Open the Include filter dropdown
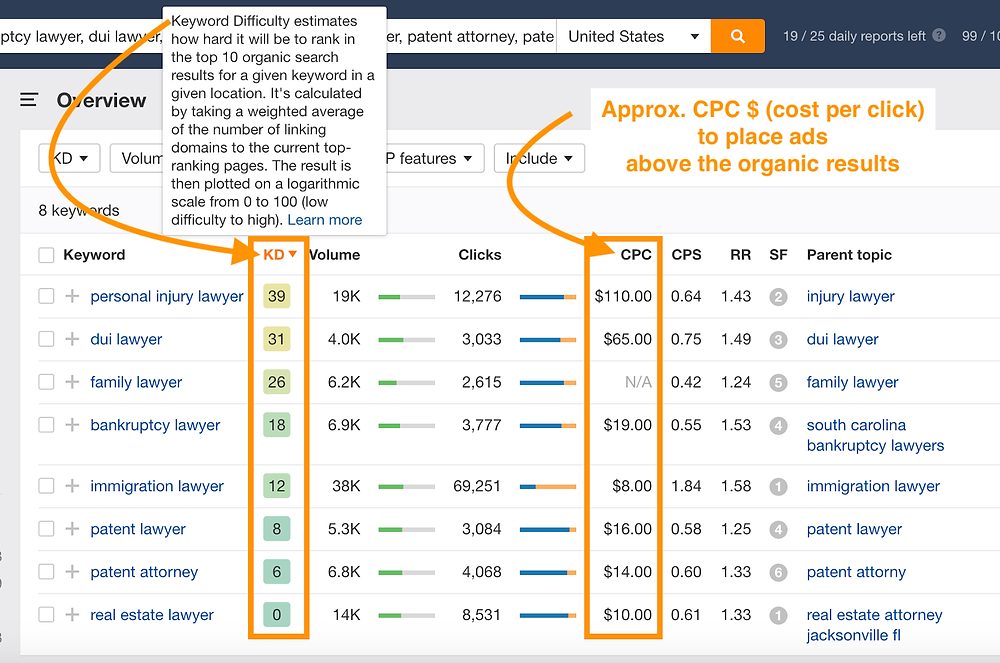This screenshot has height=663, width=1000. coord(539,158)
